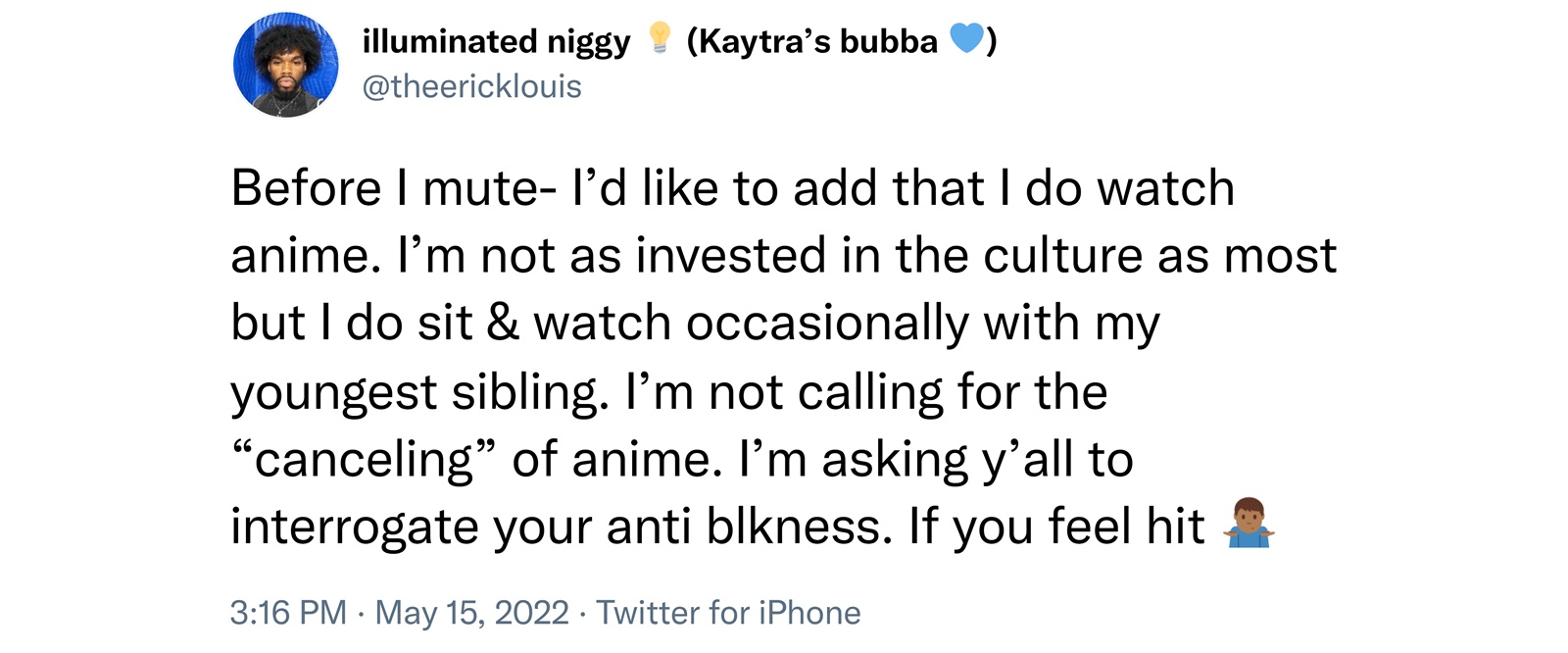Click the quoted word "canceling"
The height and width of the screenshot is (653, 1568).
(365, 459)
